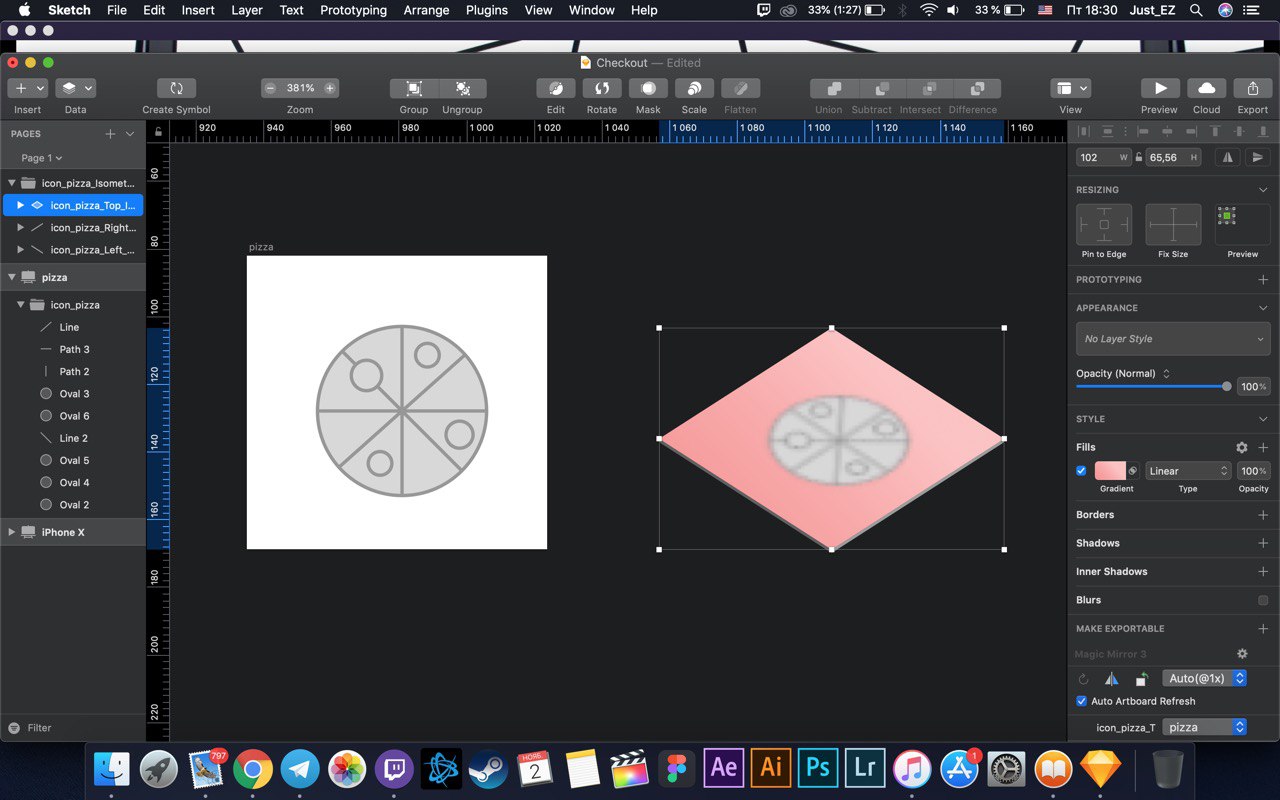Open the Cloud upload button
Viewport: 1280px width, 800px height.
coord(1207,88)
